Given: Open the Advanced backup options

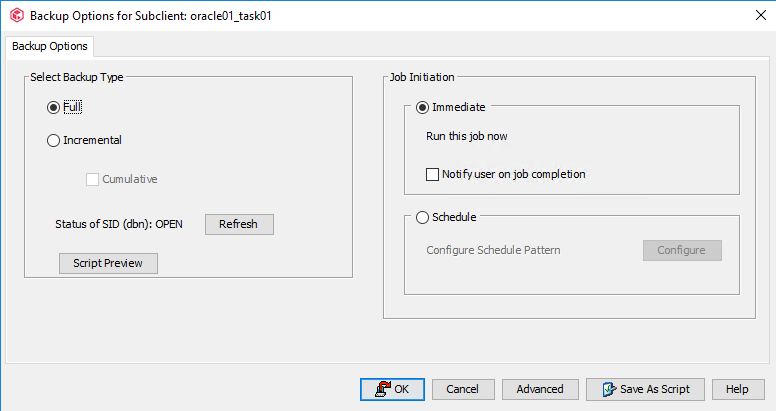Looking at the screenshot, I should click(540, 389).
